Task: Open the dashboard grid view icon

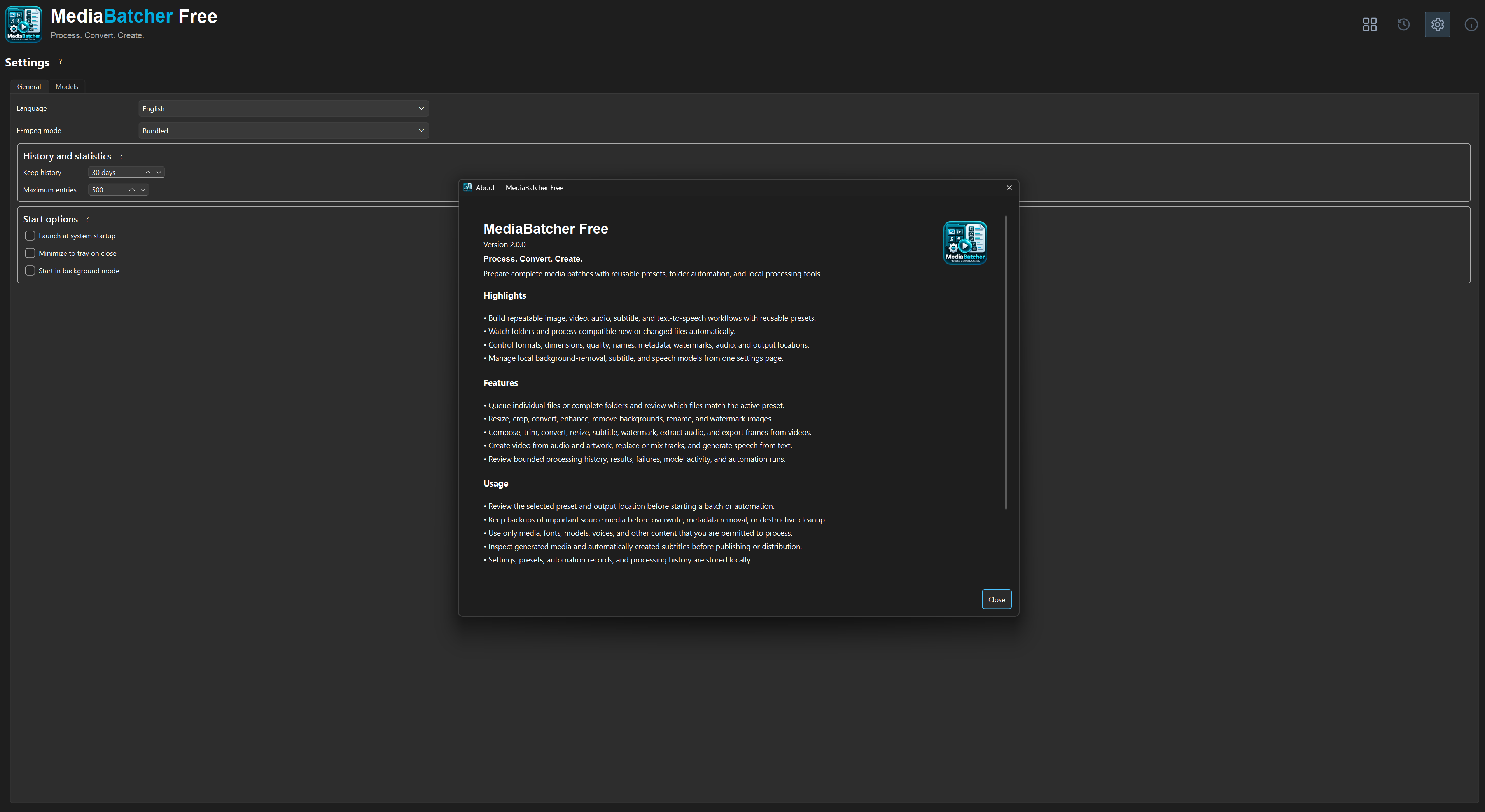Action: 1370,24
